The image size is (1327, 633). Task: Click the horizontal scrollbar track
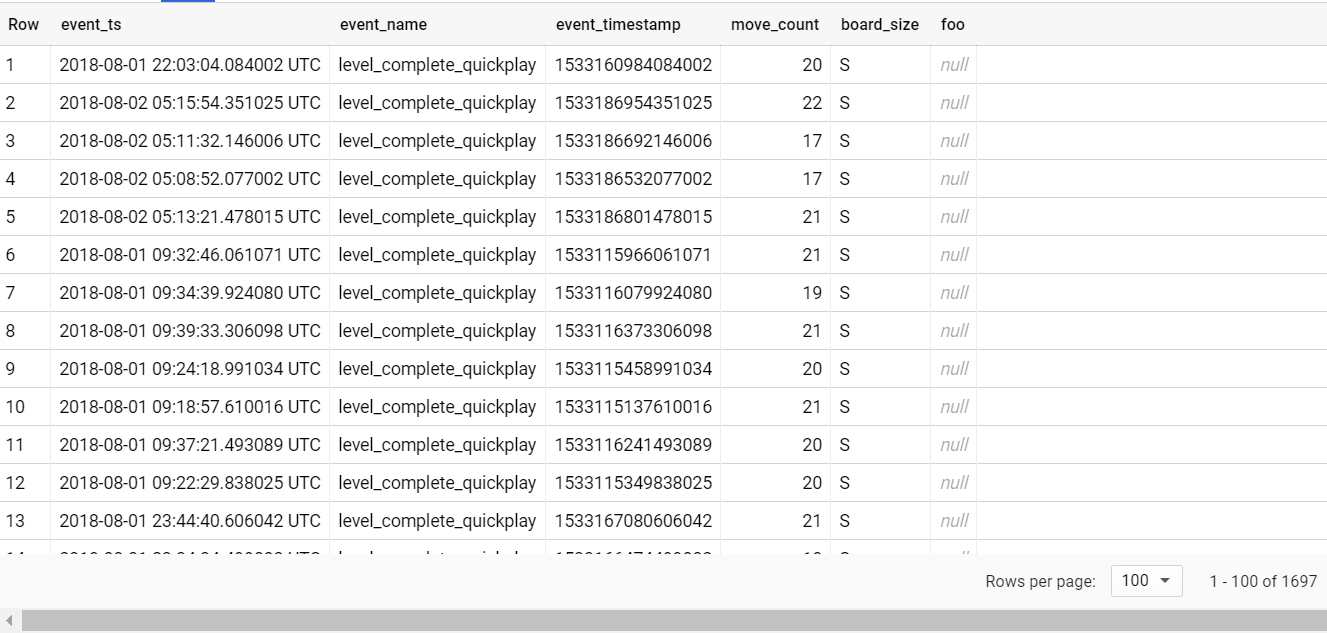click(x=670, y=622)
